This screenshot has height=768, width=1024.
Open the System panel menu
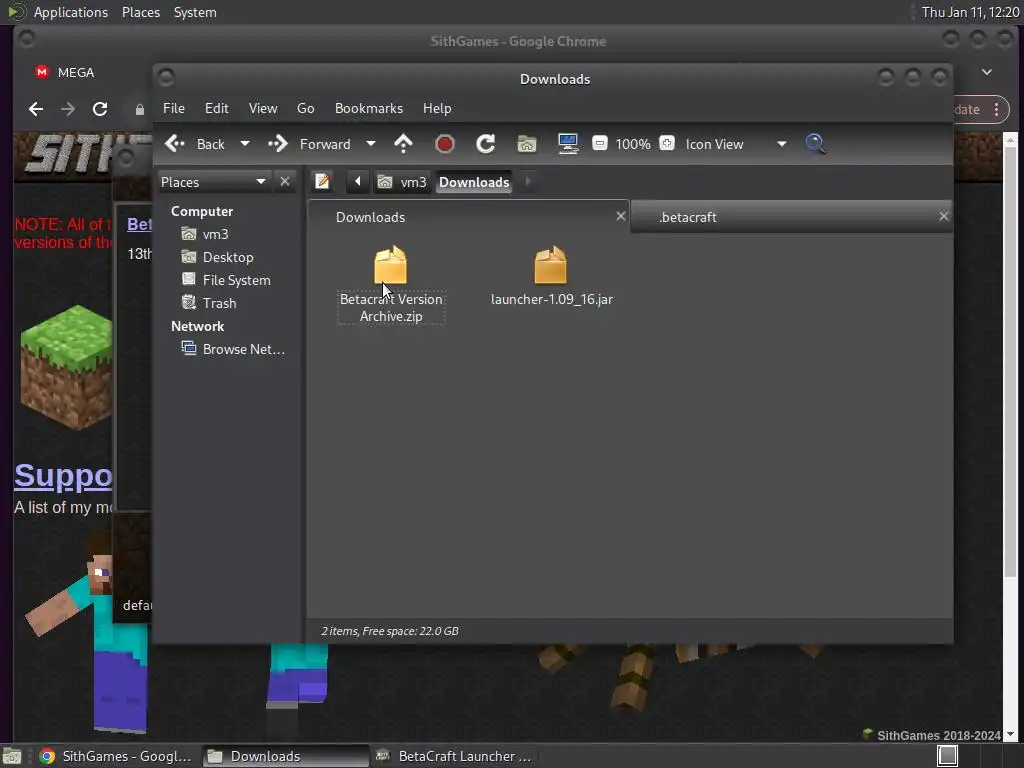(195, 12)
